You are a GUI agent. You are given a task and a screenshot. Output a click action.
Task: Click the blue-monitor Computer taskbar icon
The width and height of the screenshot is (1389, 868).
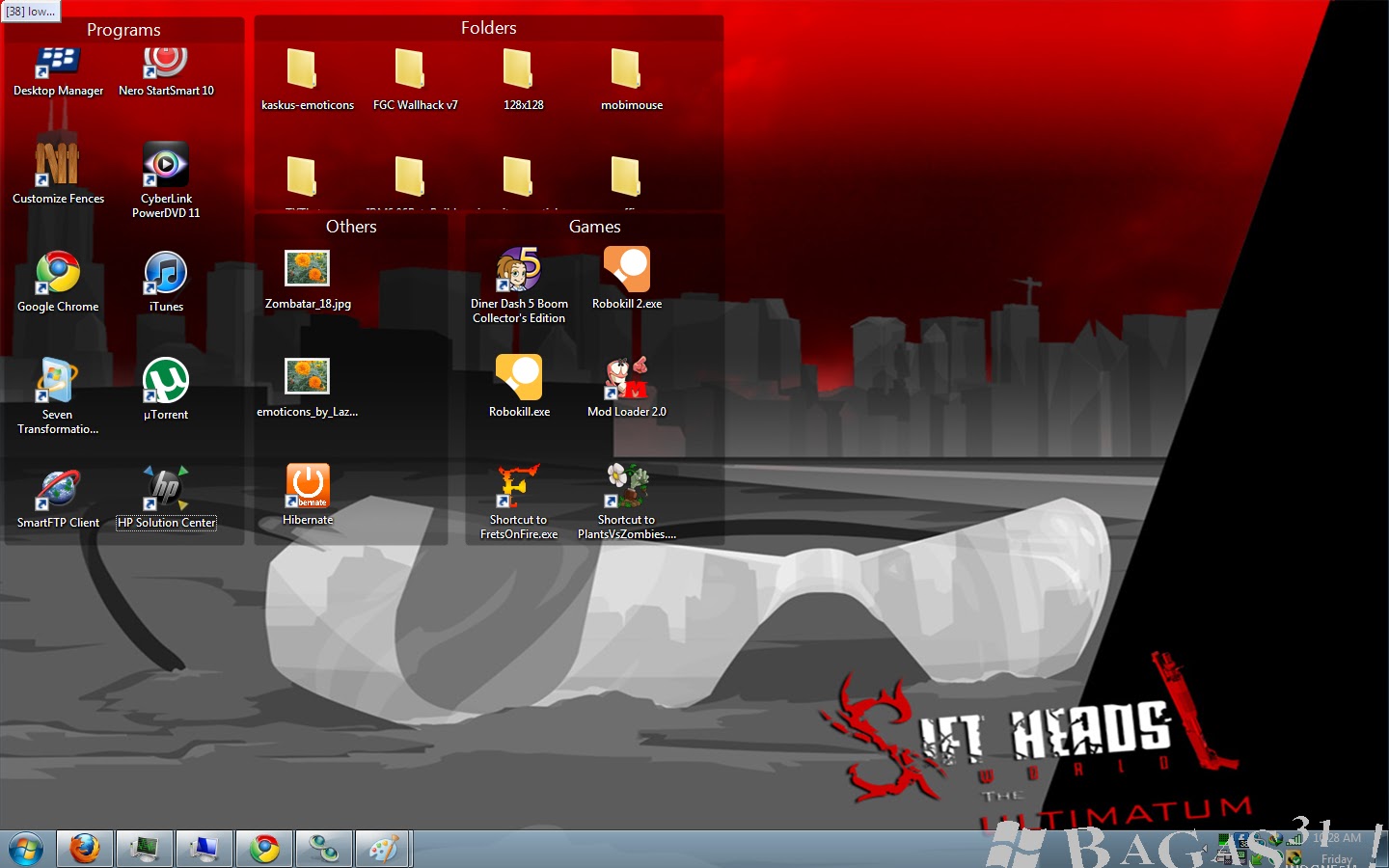[x=204, y=850]
